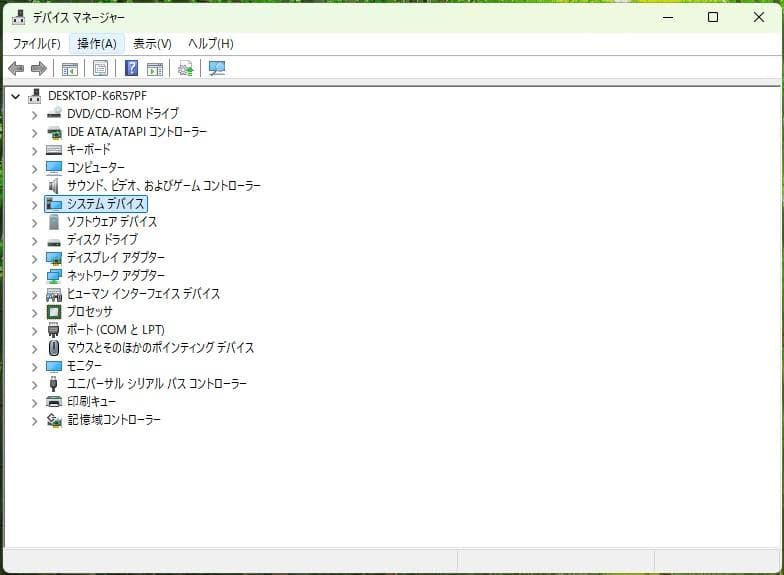The height and width of the screenshot is (575, 784).
Task: Click the モニター category icon
Action: tap(54, 366)
